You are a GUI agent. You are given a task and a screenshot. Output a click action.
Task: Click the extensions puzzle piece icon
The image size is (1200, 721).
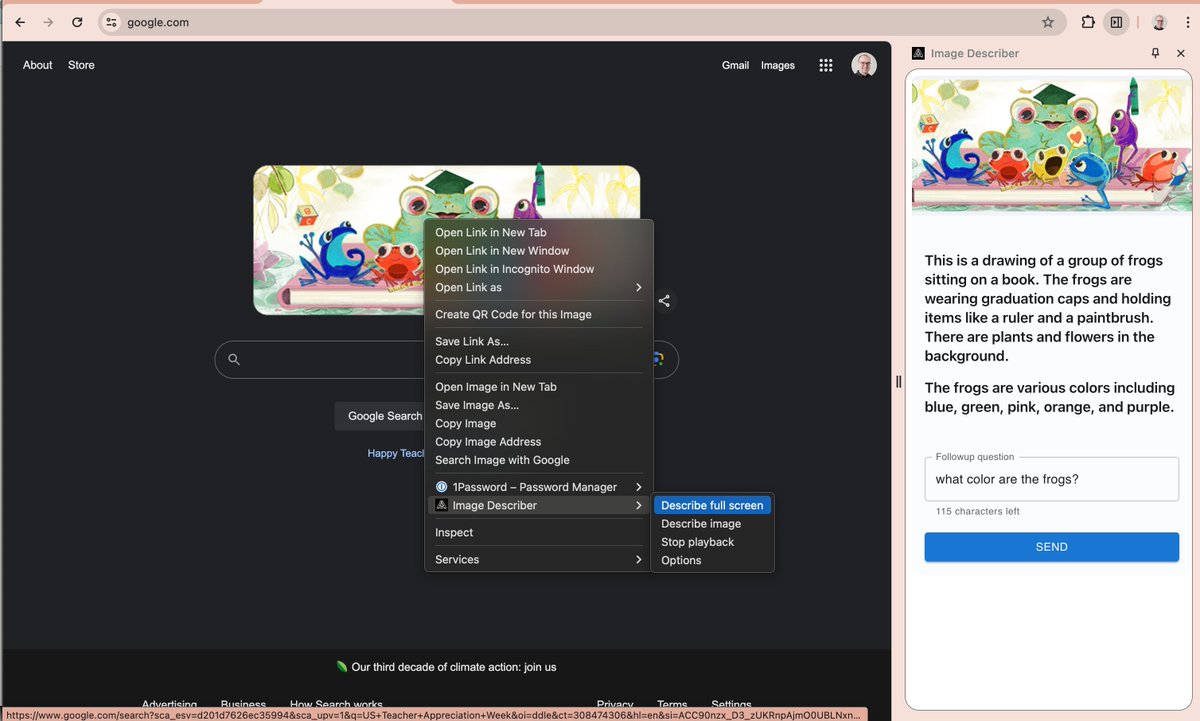1087,21
